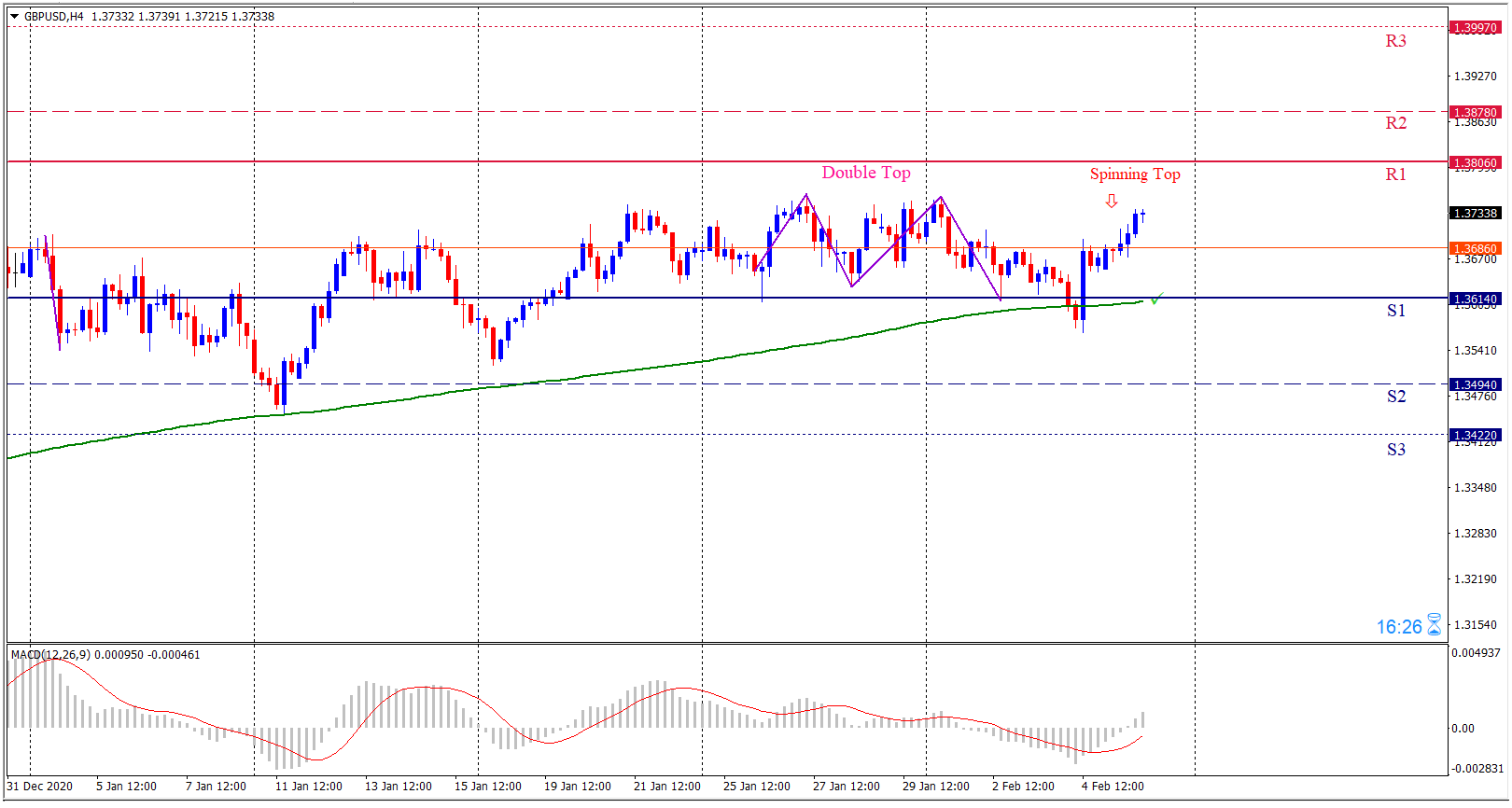Select the R3 resistance label

(x=1395, y=41)
